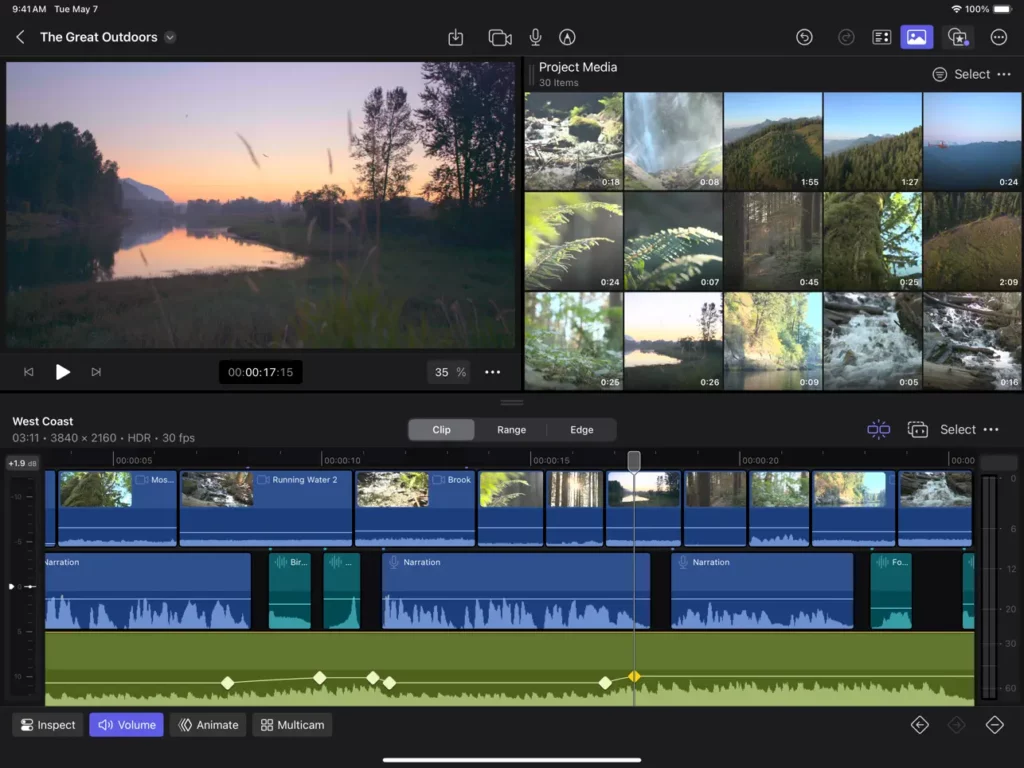Tap the share export icon at the top
The width and height of the screenshot is (1024, 768).
coord(455,37)
